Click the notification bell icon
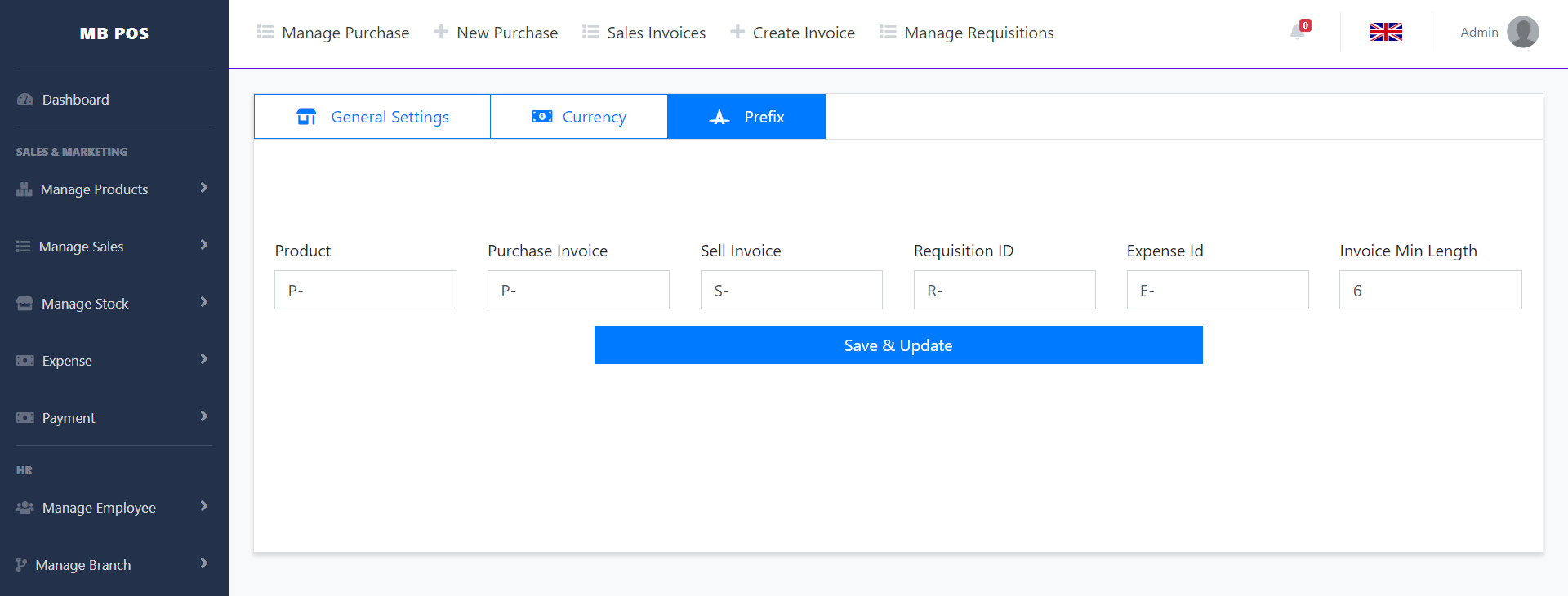The image size is (1568, 596). [1297, 33]
